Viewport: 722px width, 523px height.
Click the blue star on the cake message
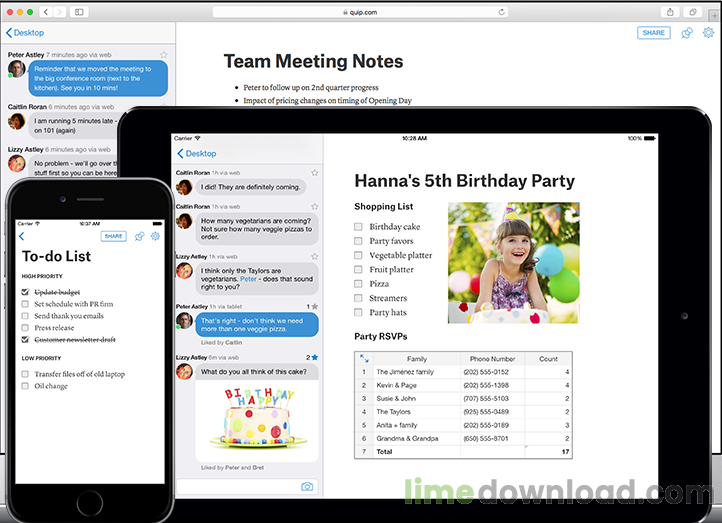point(315,357)
